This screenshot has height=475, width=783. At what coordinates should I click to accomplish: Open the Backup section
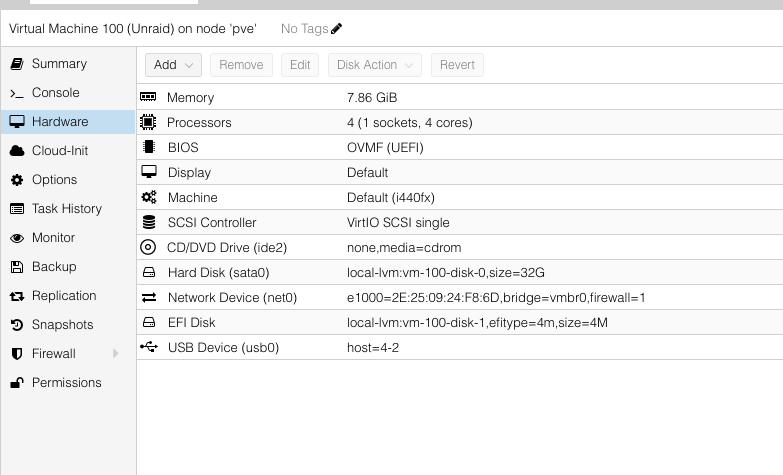pos(68,267)
